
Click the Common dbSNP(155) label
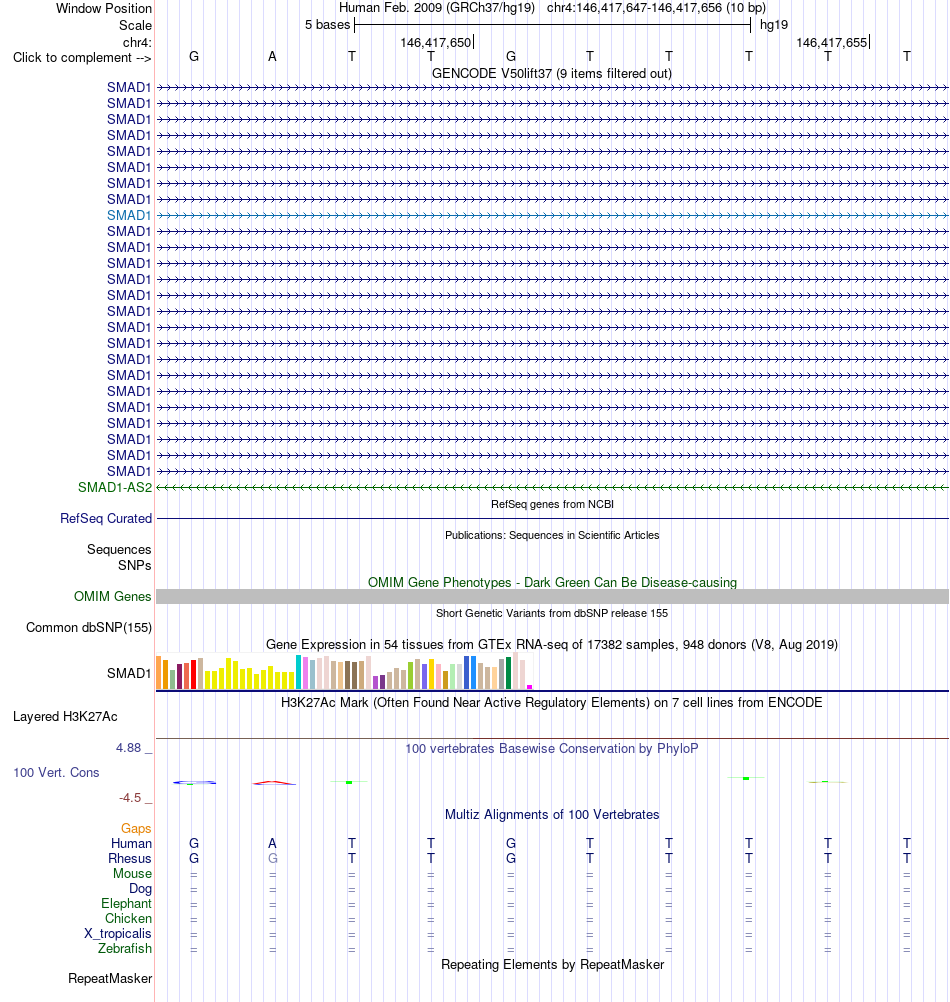point(89,628)
